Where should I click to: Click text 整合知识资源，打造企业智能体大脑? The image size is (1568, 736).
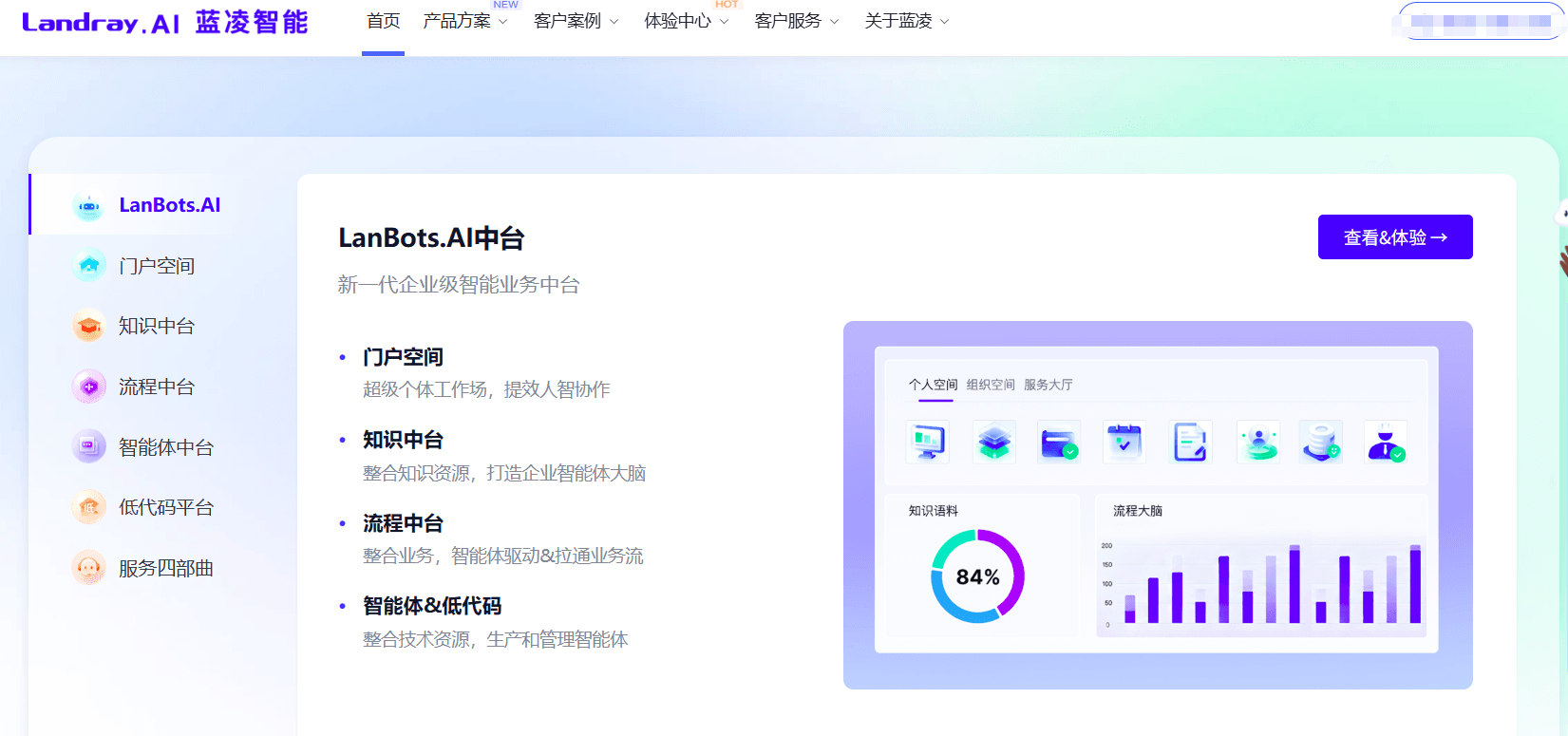tap(504, 473)
